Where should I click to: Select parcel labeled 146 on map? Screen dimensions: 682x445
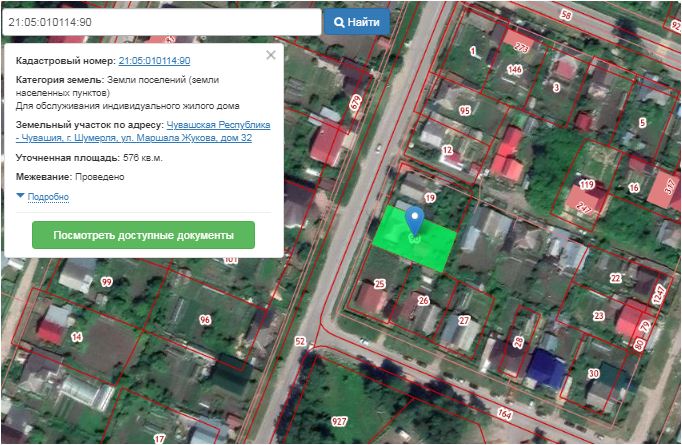click(x=515, y=69)
